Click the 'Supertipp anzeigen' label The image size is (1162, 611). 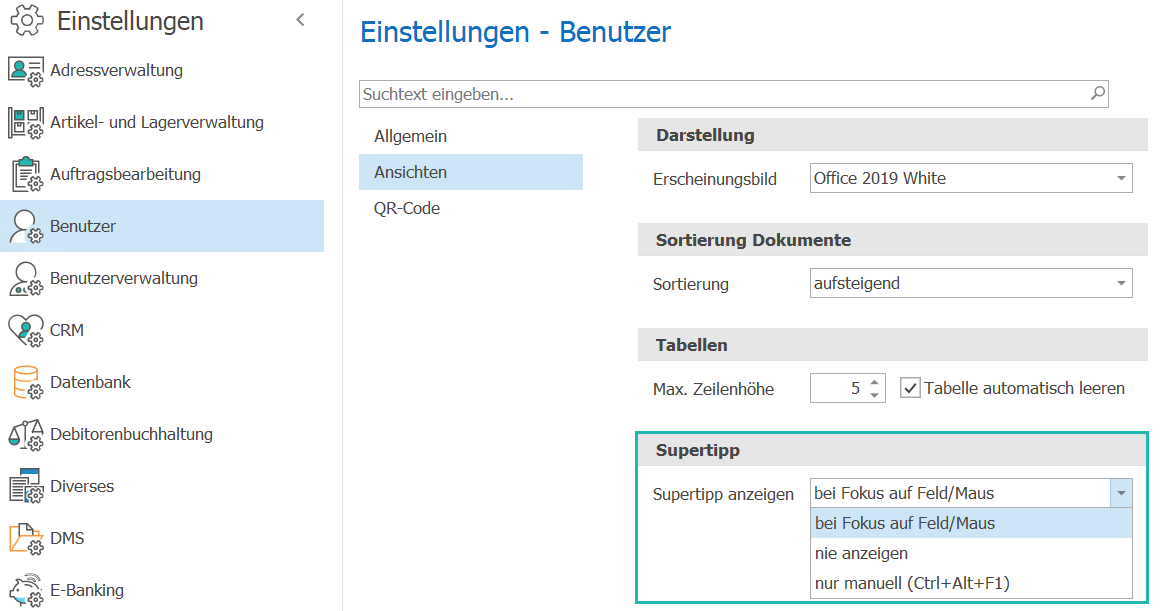[x=723, y=494]
